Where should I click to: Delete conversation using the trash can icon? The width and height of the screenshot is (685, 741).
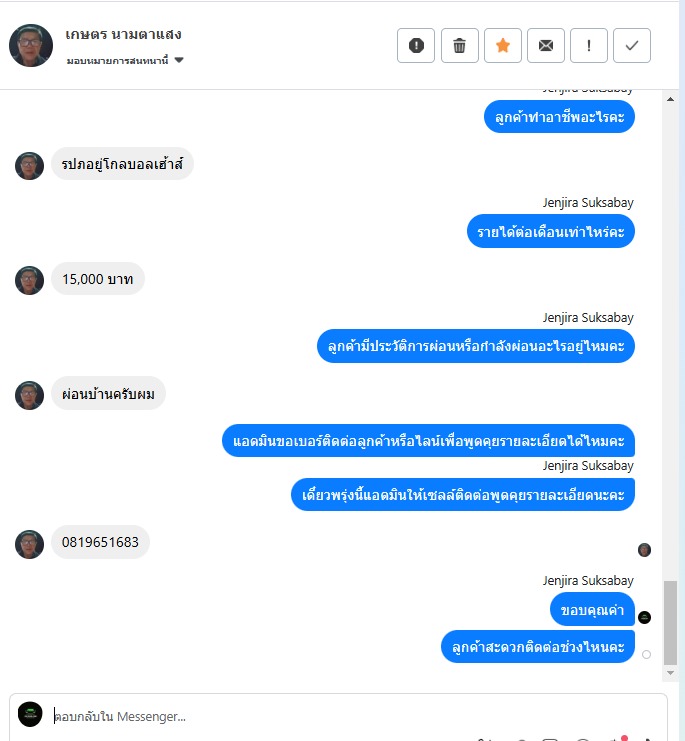460,45
